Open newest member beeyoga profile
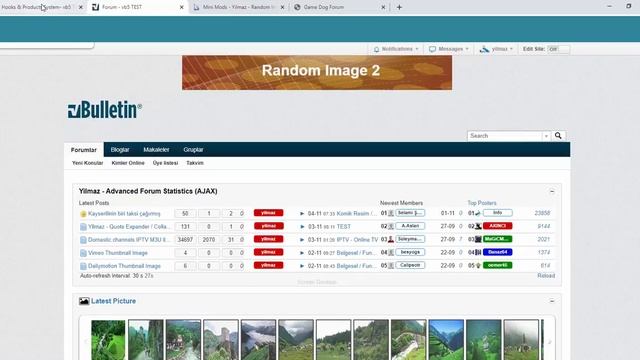The image size is (640, 360). click(x=410, y=252)
